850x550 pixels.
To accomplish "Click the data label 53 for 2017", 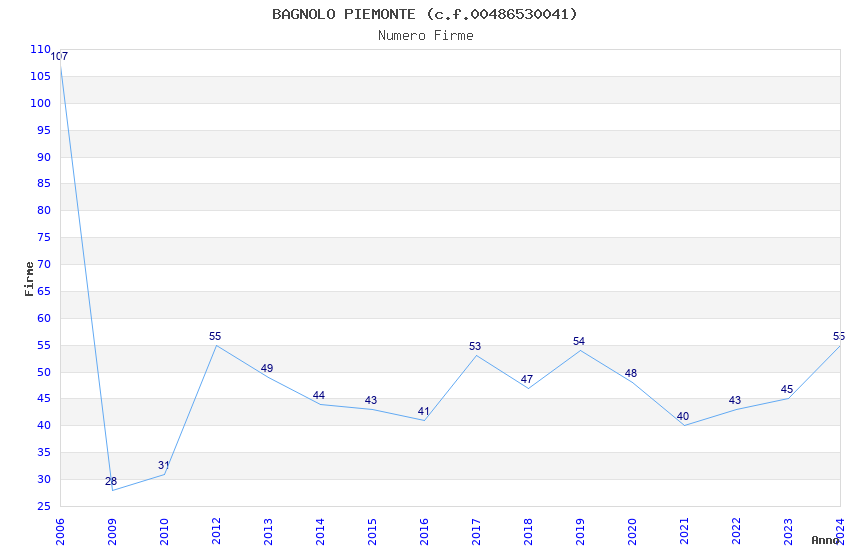I will [x=475, y=346].
